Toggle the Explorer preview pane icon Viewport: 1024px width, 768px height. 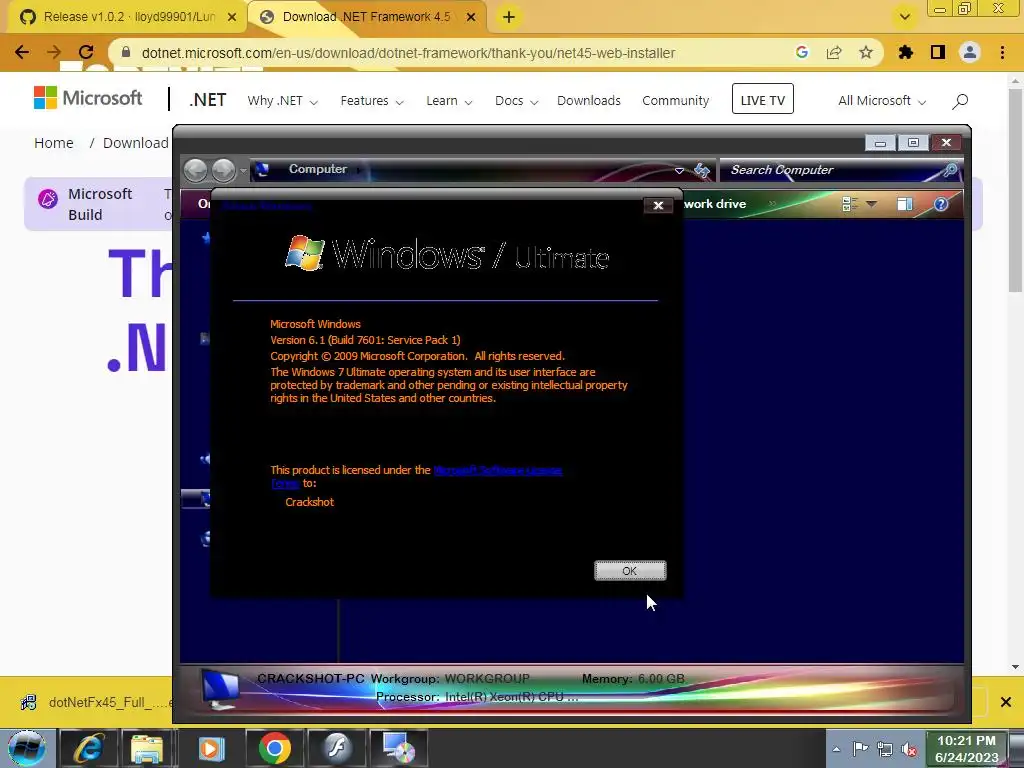(x=904, y=204)
